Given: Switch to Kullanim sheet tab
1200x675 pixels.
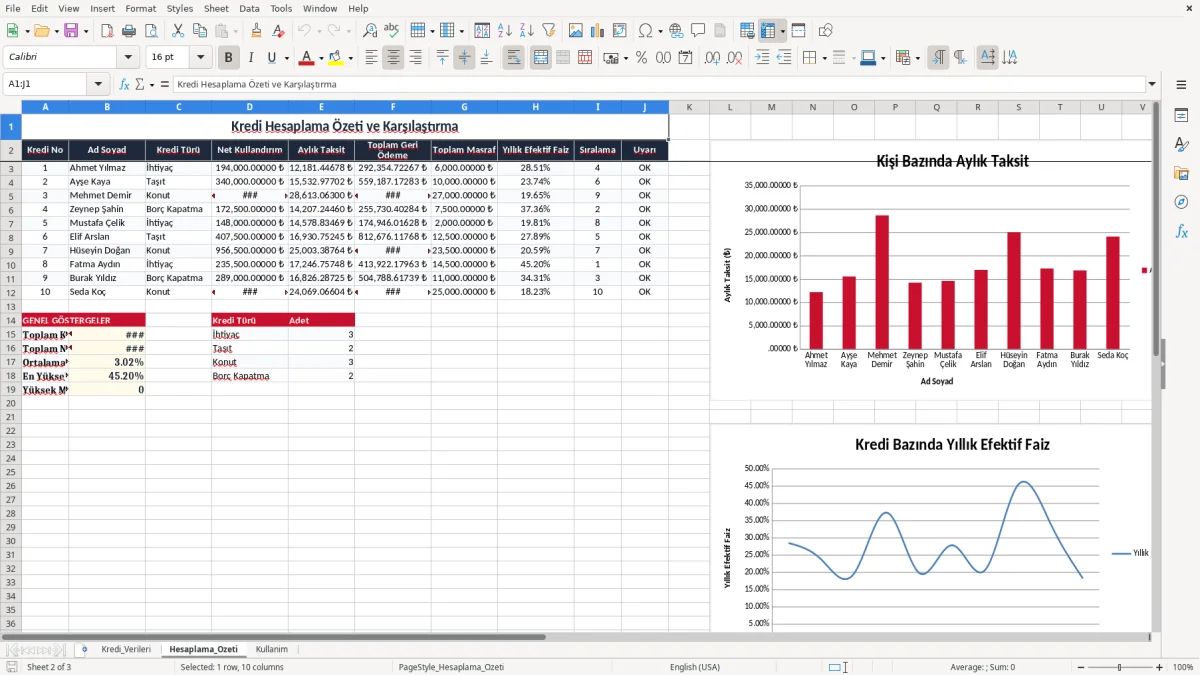Looking at the screenshot, I should pos(271,649).
